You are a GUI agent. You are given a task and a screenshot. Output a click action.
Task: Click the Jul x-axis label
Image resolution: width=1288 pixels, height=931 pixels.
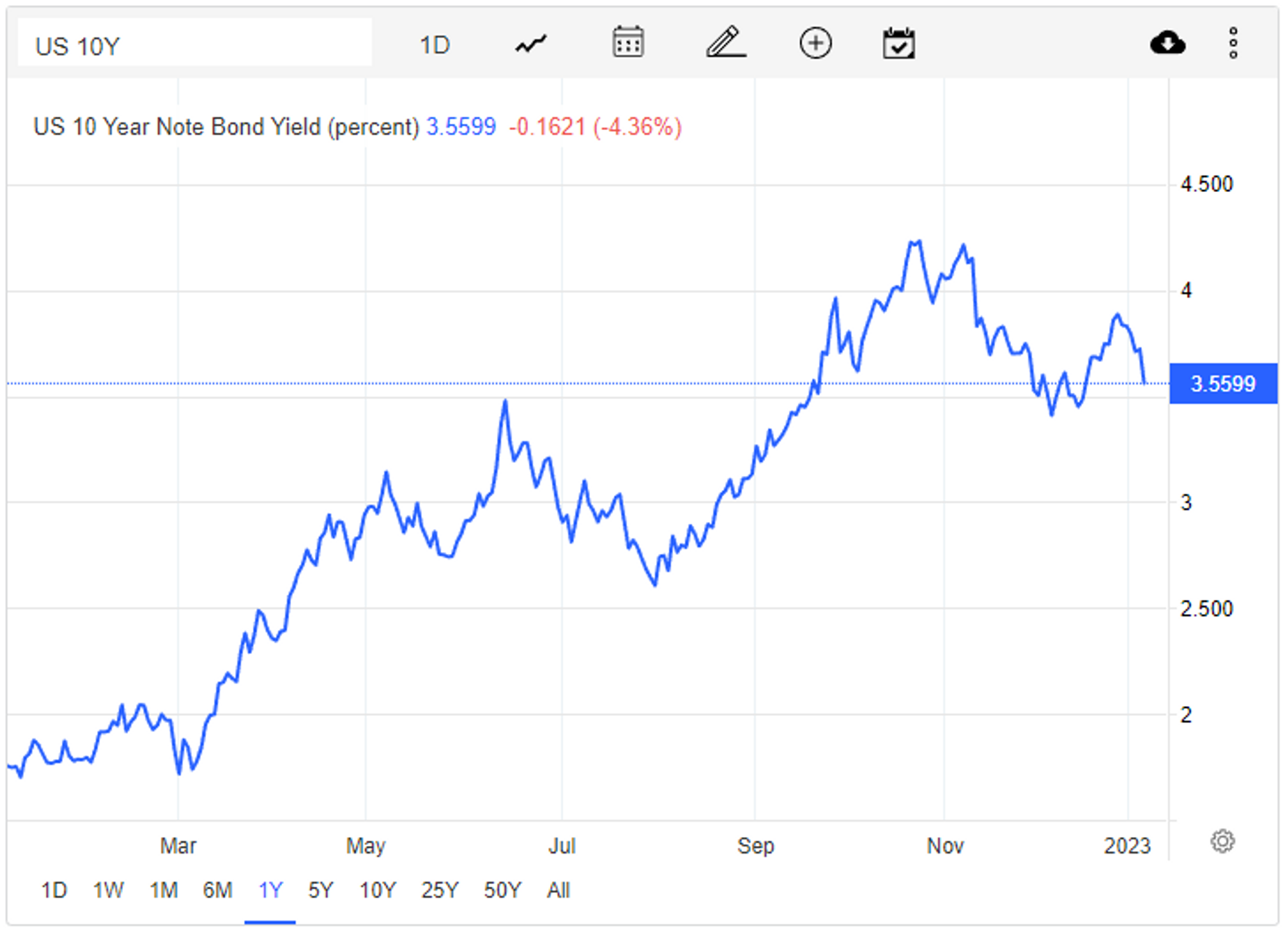pyautogui.click(x=562, y=845)
